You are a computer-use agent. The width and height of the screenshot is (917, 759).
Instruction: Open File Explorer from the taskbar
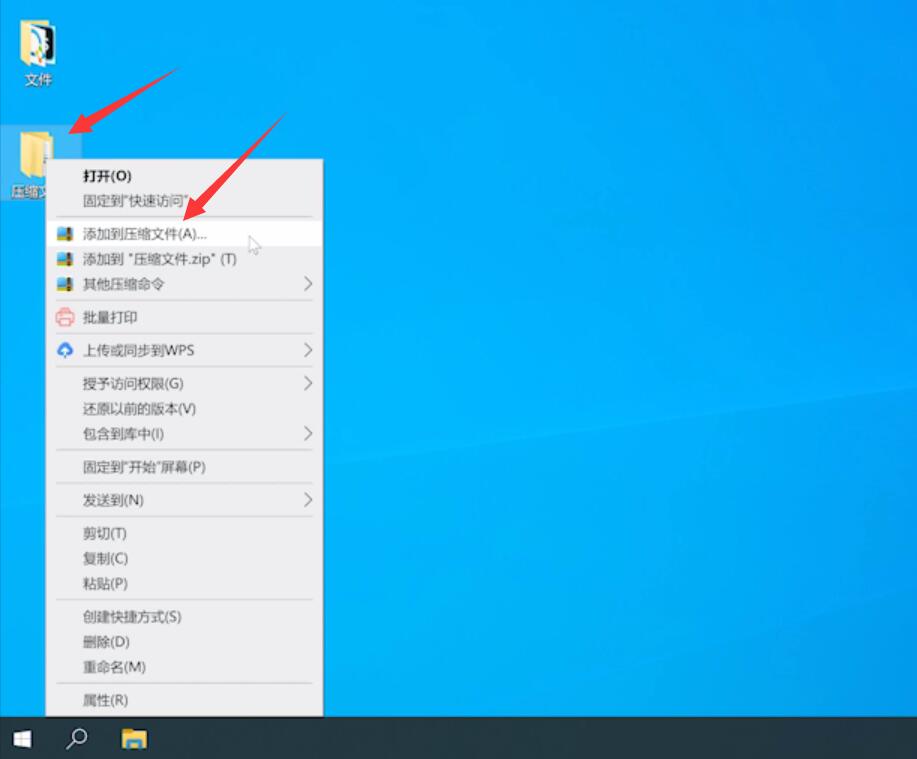pyautogui.click(x=134, y=739)
